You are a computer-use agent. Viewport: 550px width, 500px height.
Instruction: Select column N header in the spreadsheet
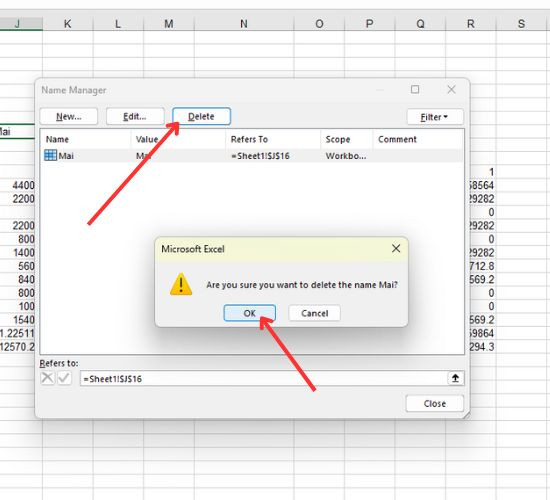[244, 24]
